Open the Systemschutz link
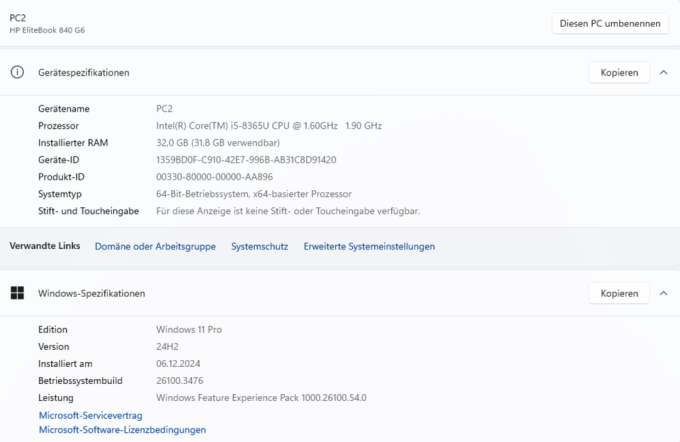 (259, 246)
